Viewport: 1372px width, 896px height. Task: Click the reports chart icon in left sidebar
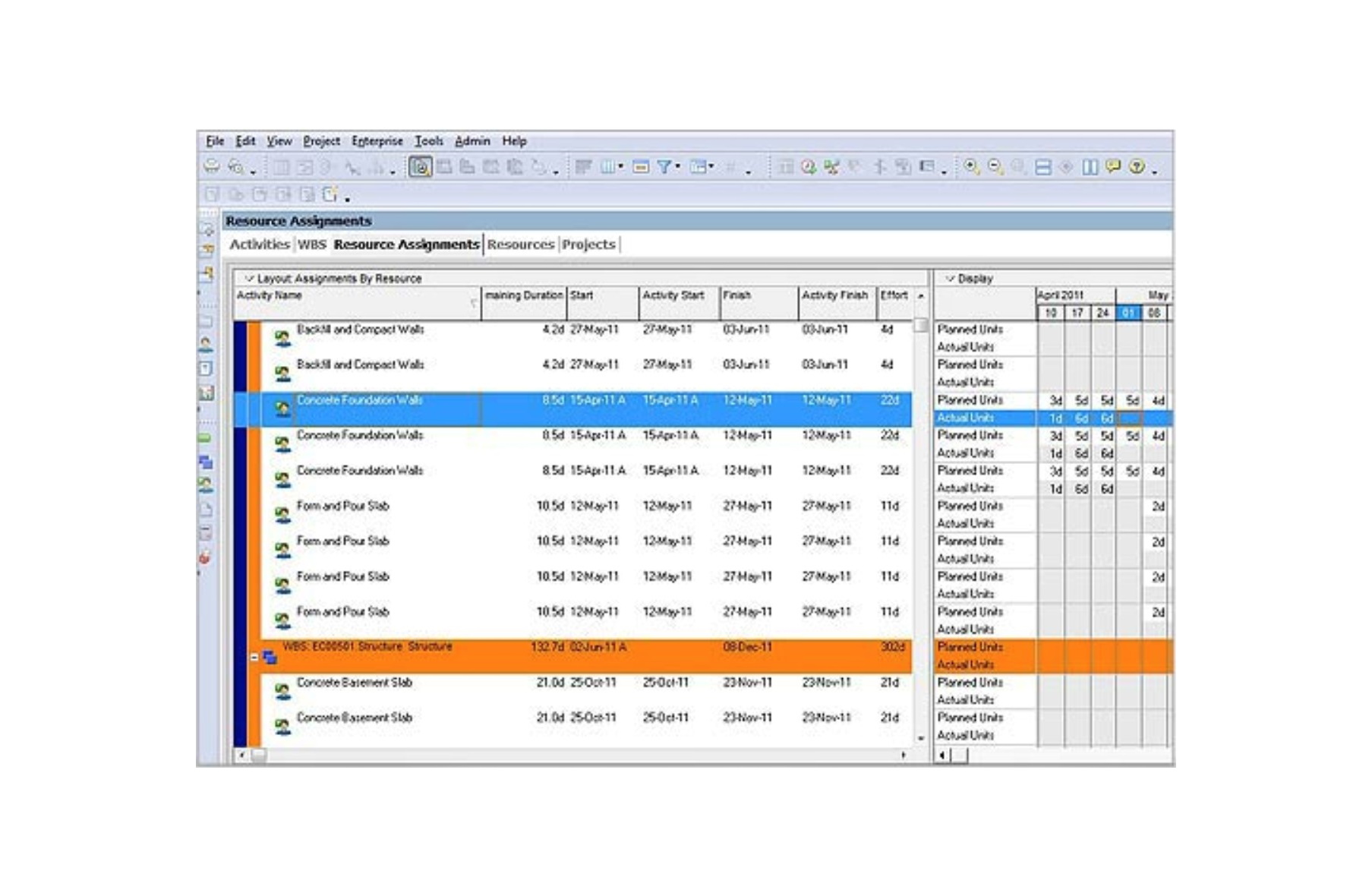coord(206,393)
